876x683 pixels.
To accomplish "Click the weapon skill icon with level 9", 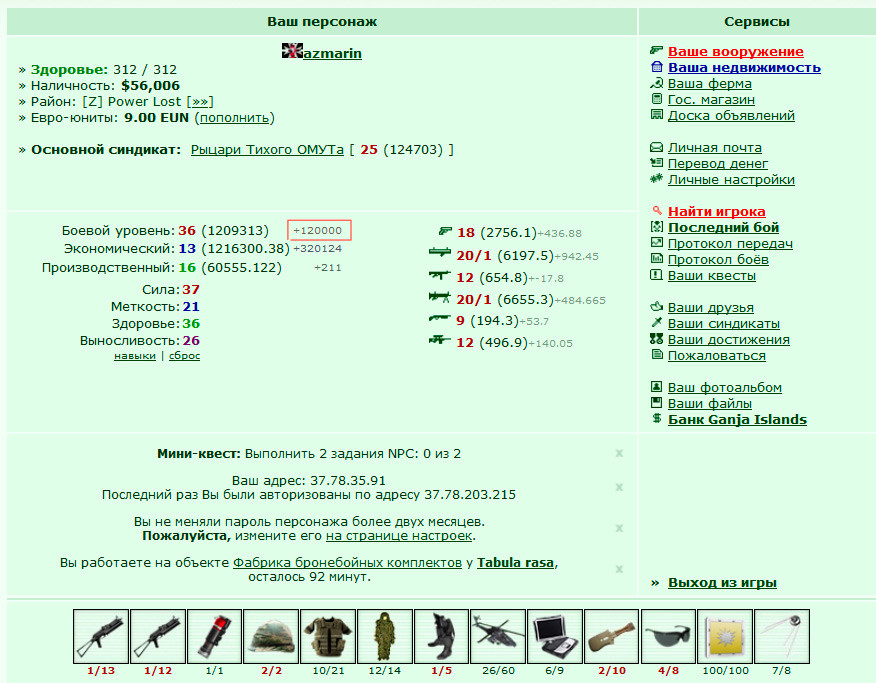I will pyautogui.click(x=440, y=319).
